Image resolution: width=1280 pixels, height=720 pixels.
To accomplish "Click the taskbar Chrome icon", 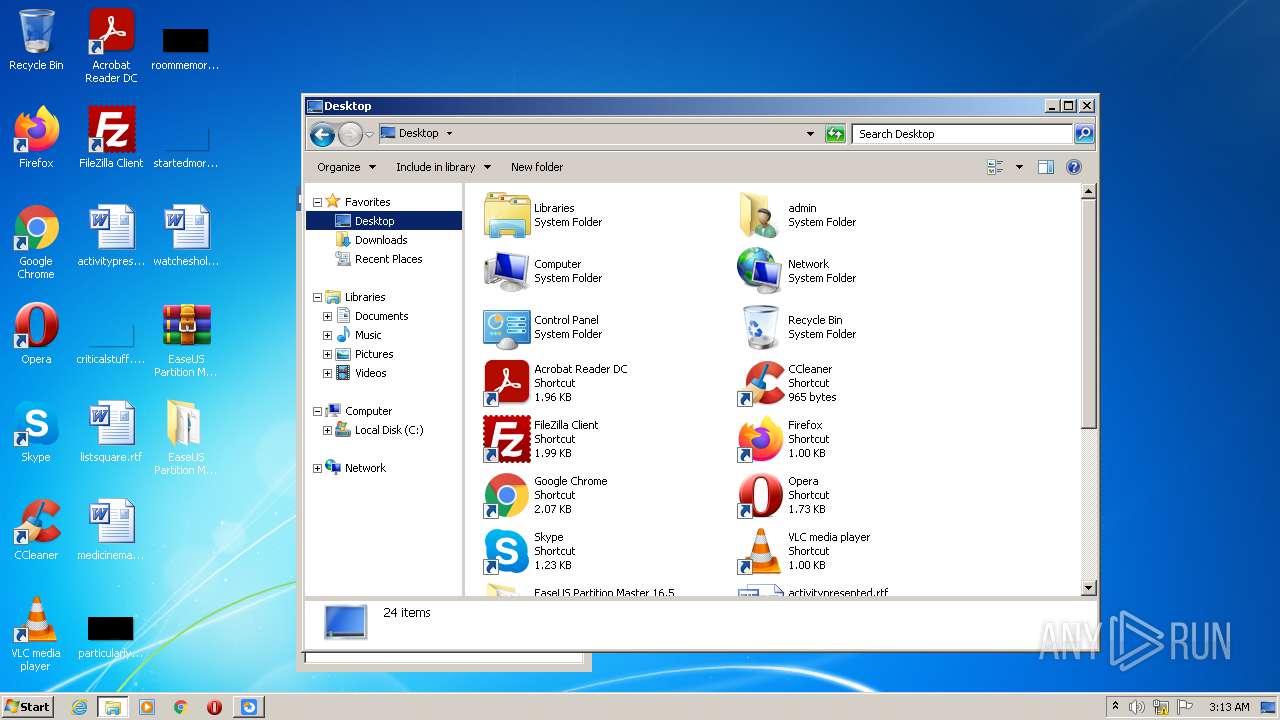I will (x=181, y=707).
